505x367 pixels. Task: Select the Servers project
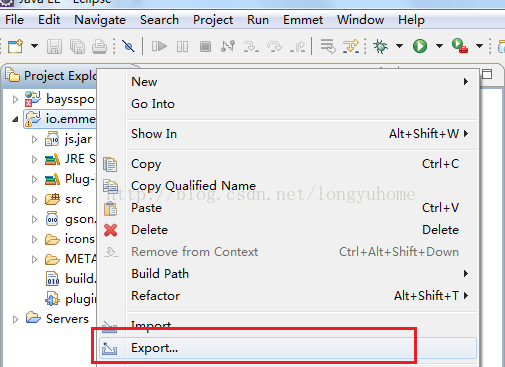pyautogui.click(x=57, y=319)
